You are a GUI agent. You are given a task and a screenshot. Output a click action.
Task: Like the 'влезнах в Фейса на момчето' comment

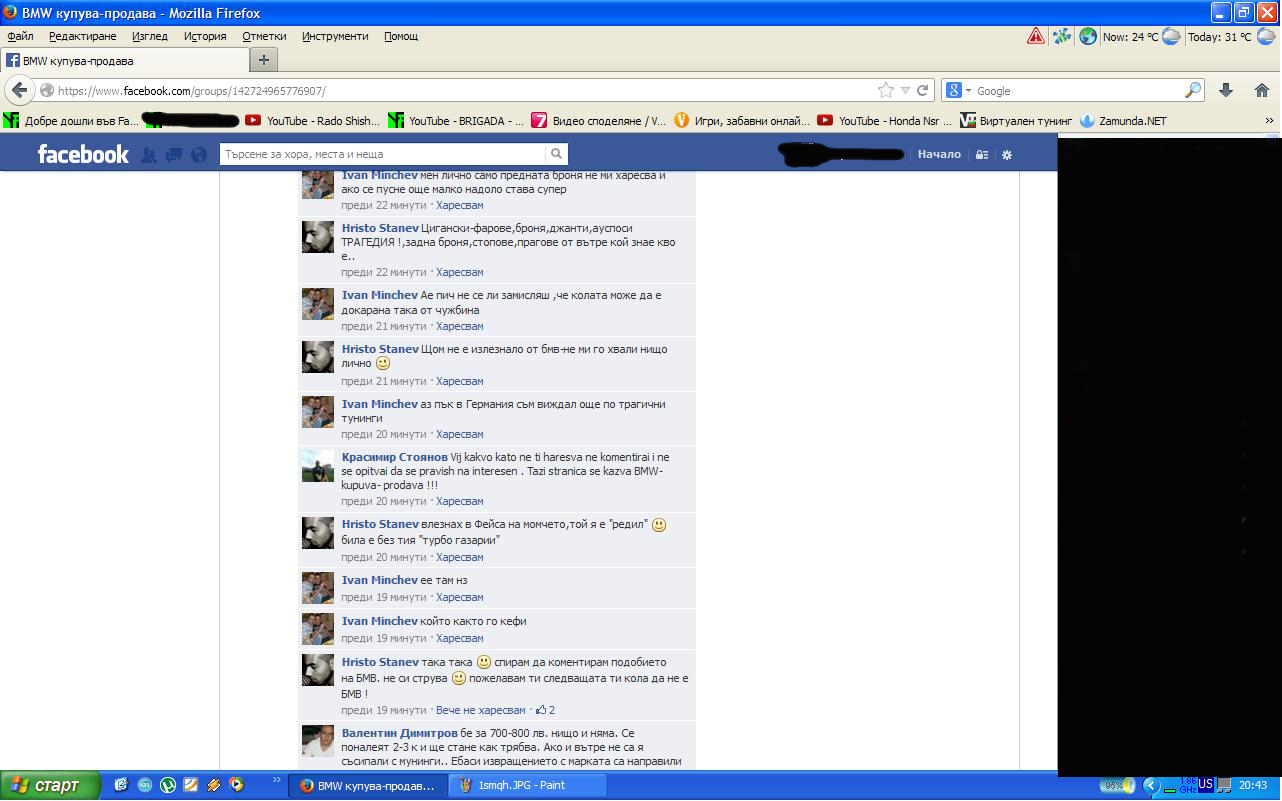point(460,557)
